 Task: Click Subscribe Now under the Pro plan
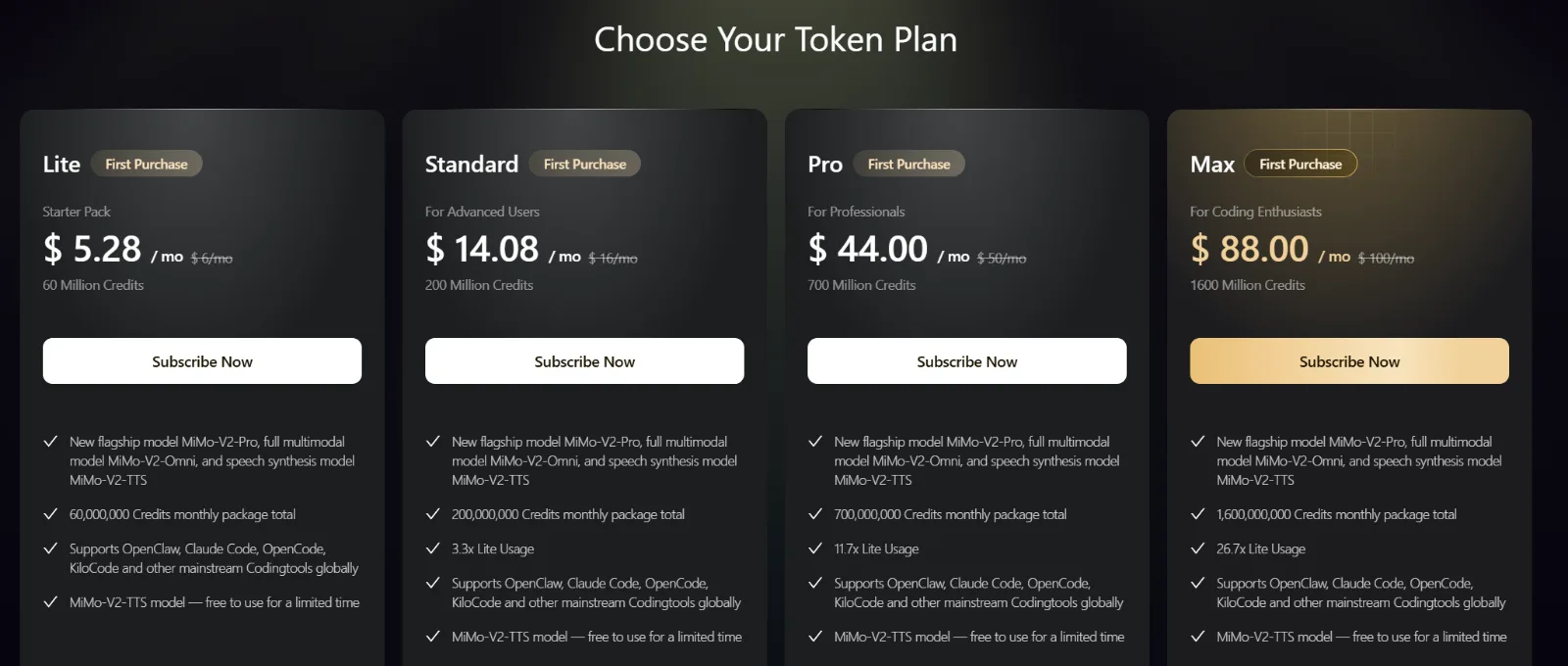coord(966,360)
